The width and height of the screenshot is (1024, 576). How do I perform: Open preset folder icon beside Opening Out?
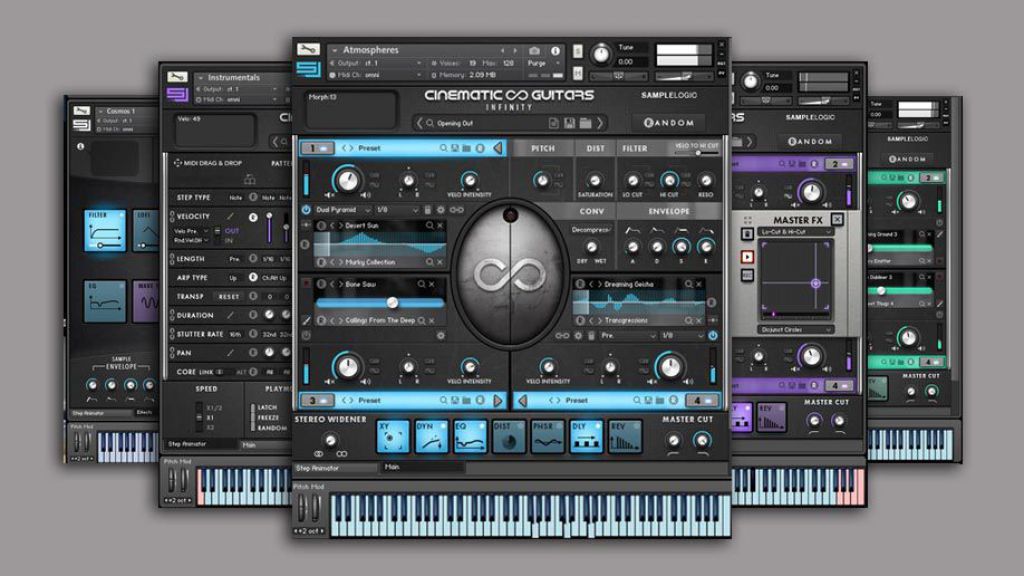point(585,123)
